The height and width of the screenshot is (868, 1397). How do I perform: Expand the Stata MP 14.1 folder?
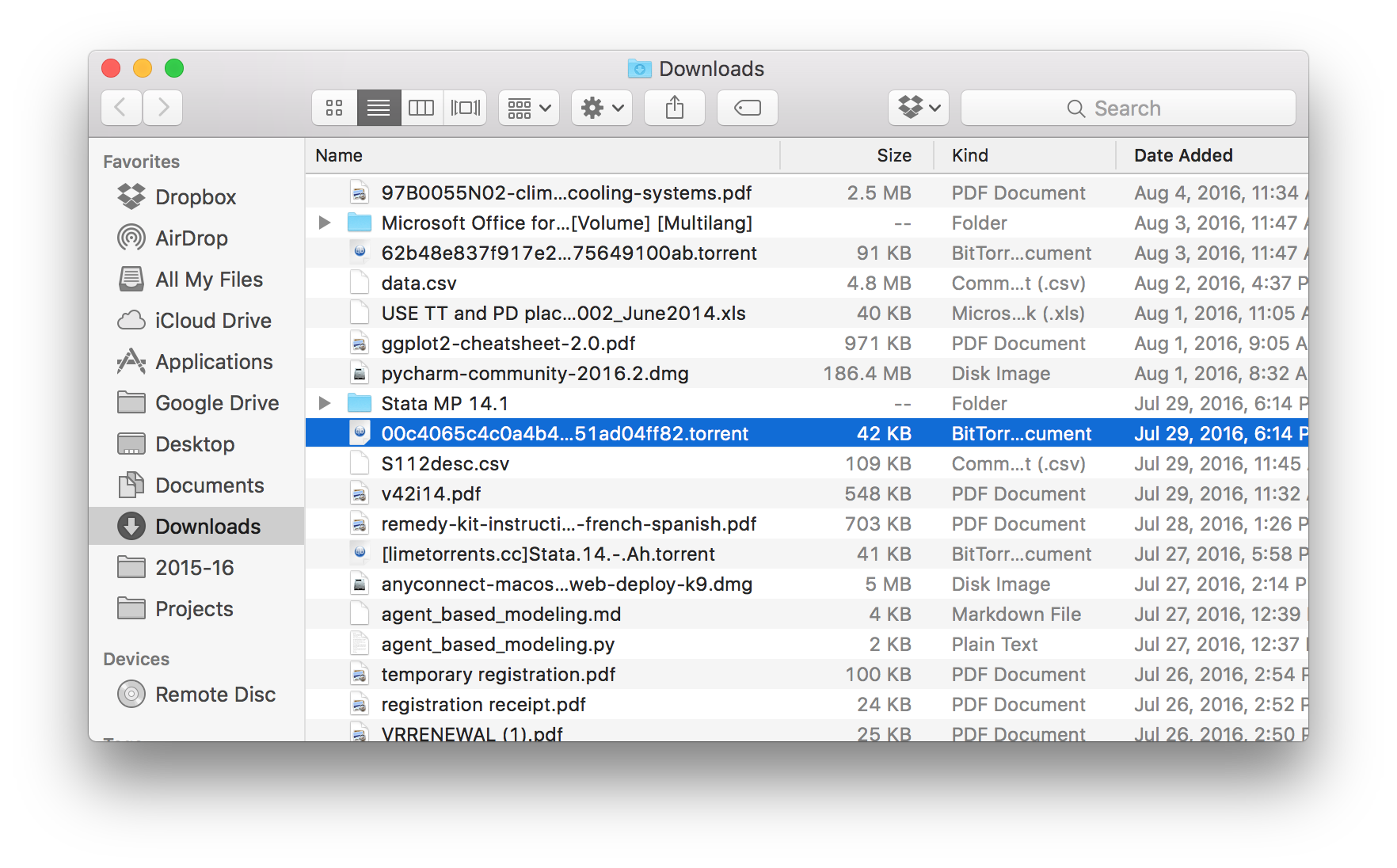[x=324, y=404]
